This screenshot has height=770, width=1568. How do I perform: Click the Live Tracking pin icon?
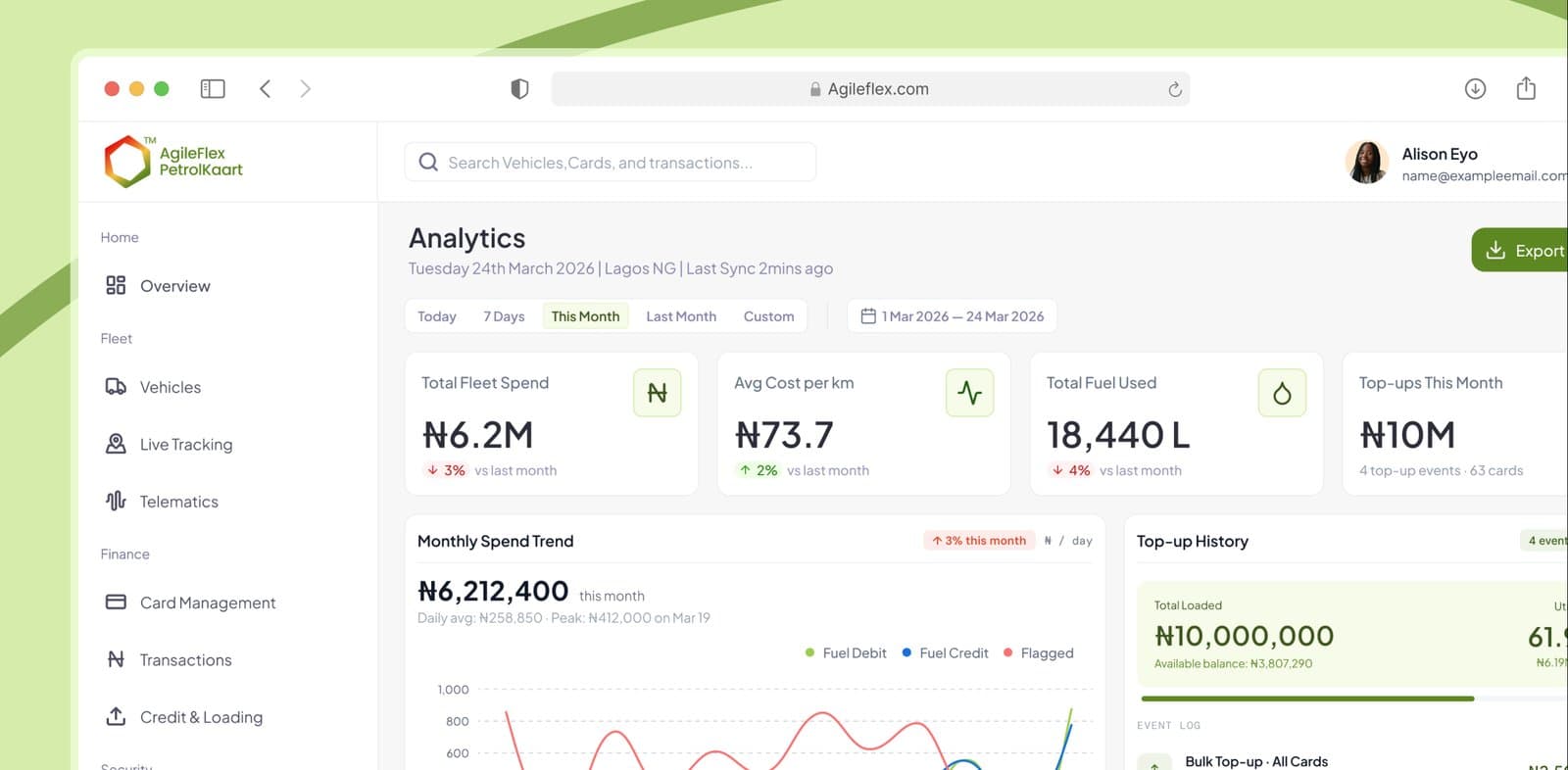(116, 444)
